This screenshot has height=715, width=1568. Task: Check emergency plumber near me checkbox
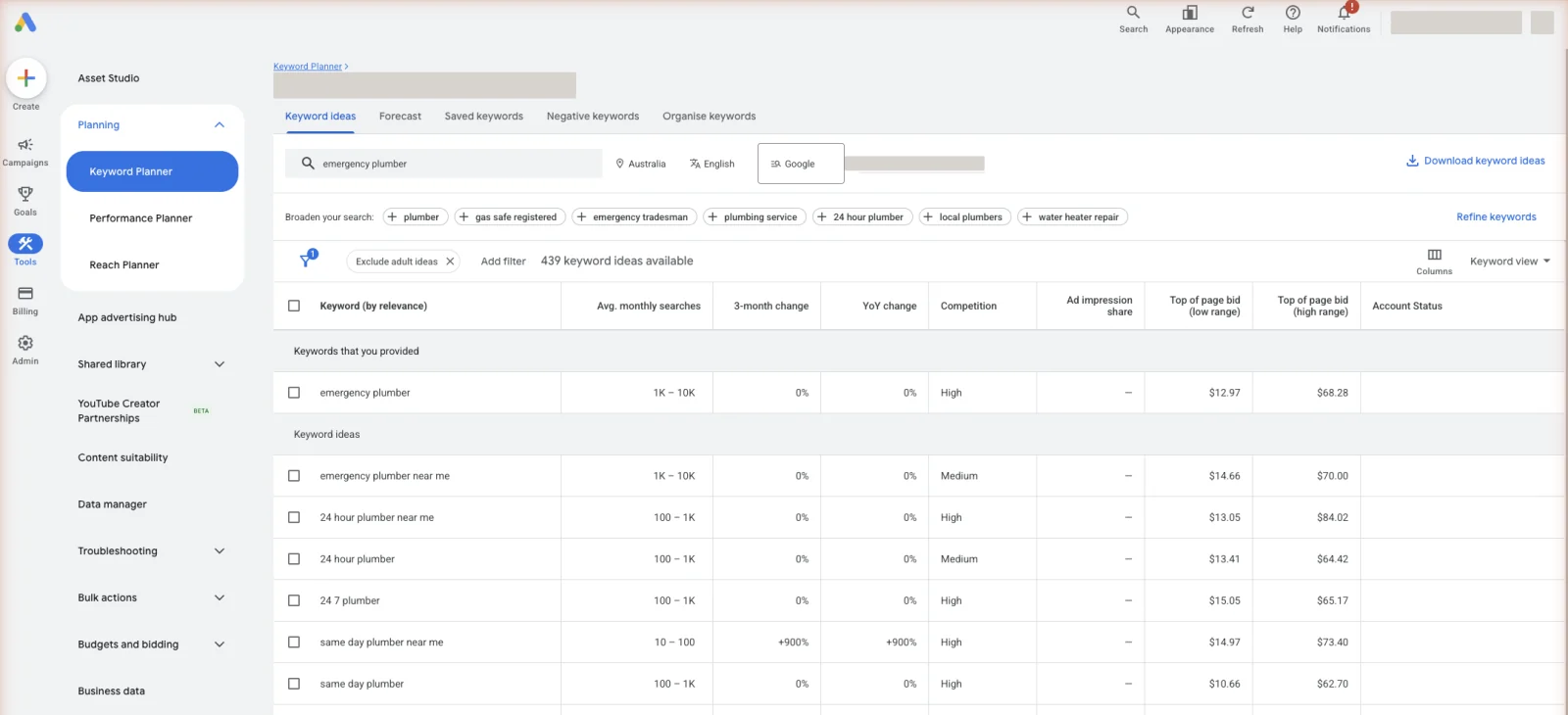294,476
